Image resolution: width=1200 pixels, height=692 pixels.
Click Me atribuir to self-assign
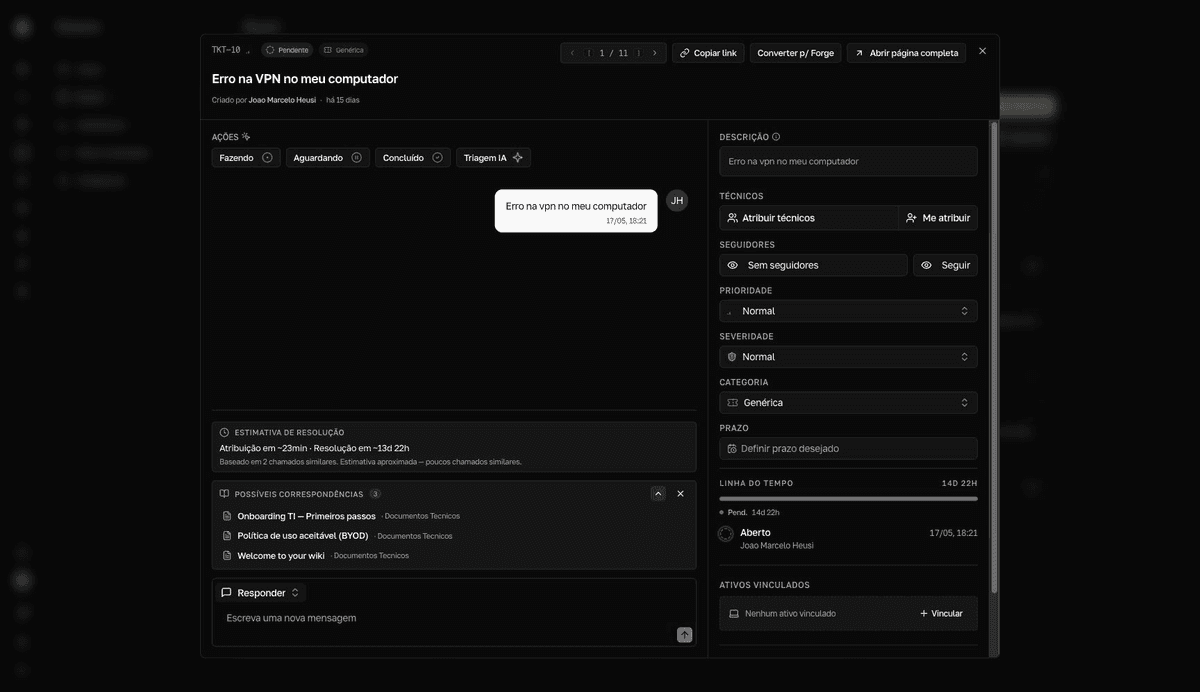pyautogui.click(x=938, y=218)
